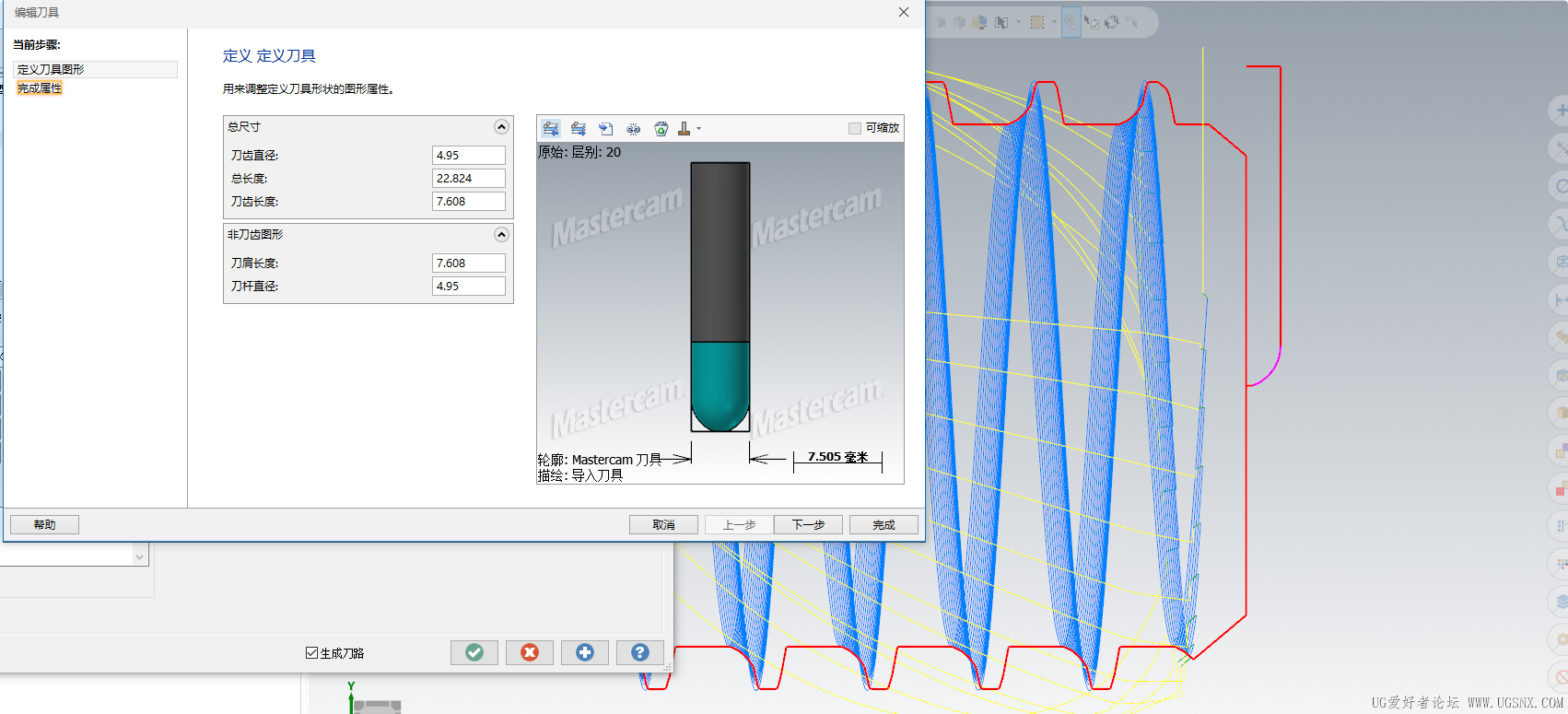
Task: Select the 定义刀具图形 step
Action: point(95,69)
